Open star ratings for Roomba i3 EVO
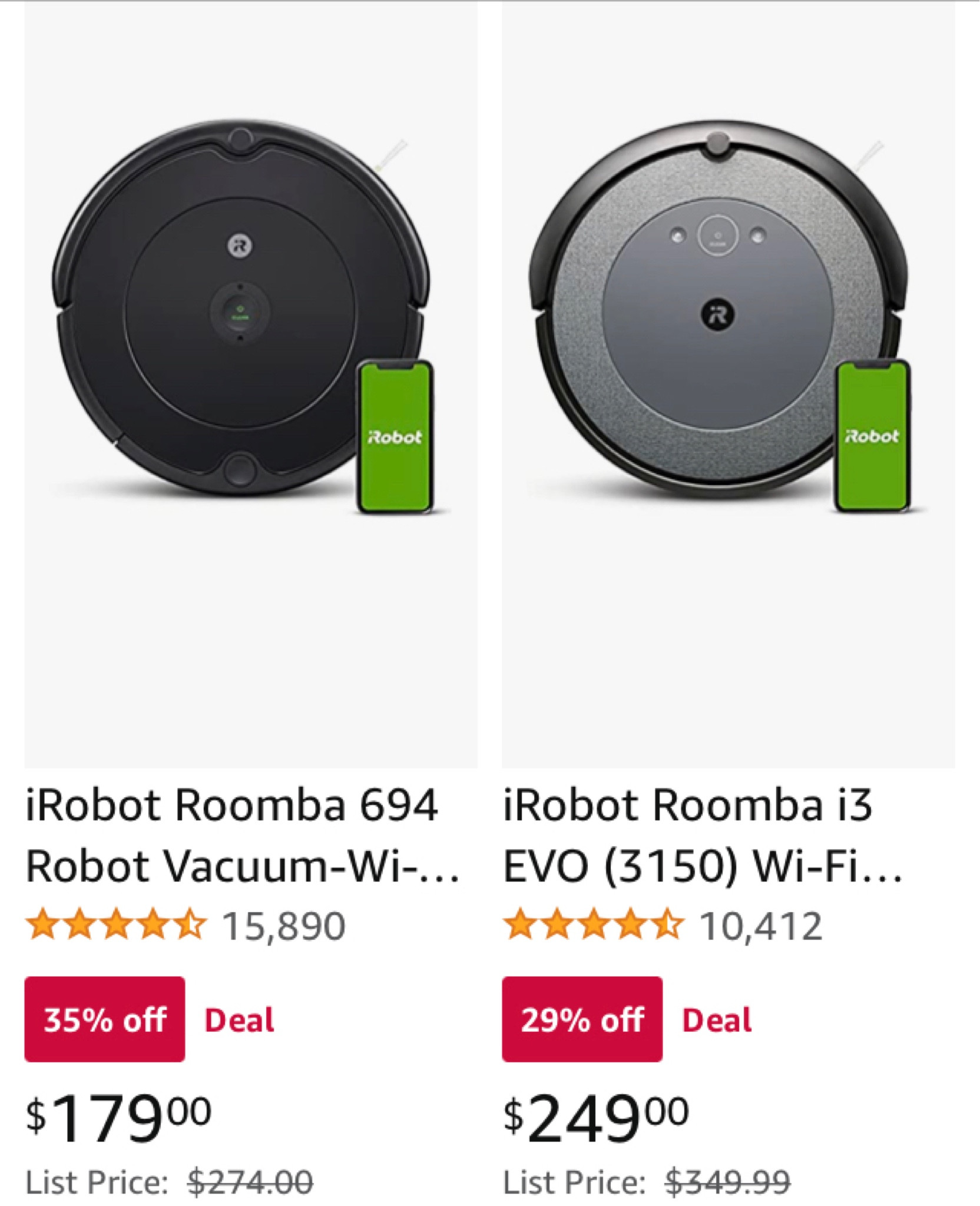This screenshot has width=980, height=1206. pos(593,926)
